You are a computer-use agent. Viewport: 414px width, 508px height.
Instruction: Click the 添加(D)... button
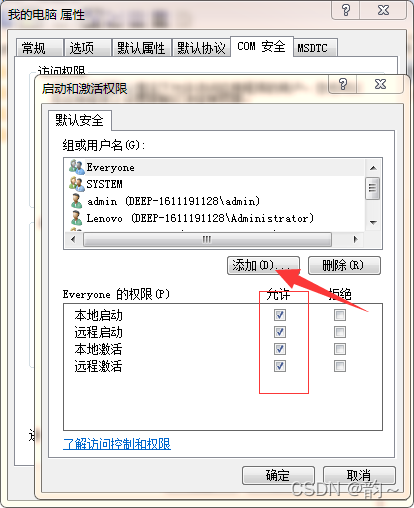point(263,265)
